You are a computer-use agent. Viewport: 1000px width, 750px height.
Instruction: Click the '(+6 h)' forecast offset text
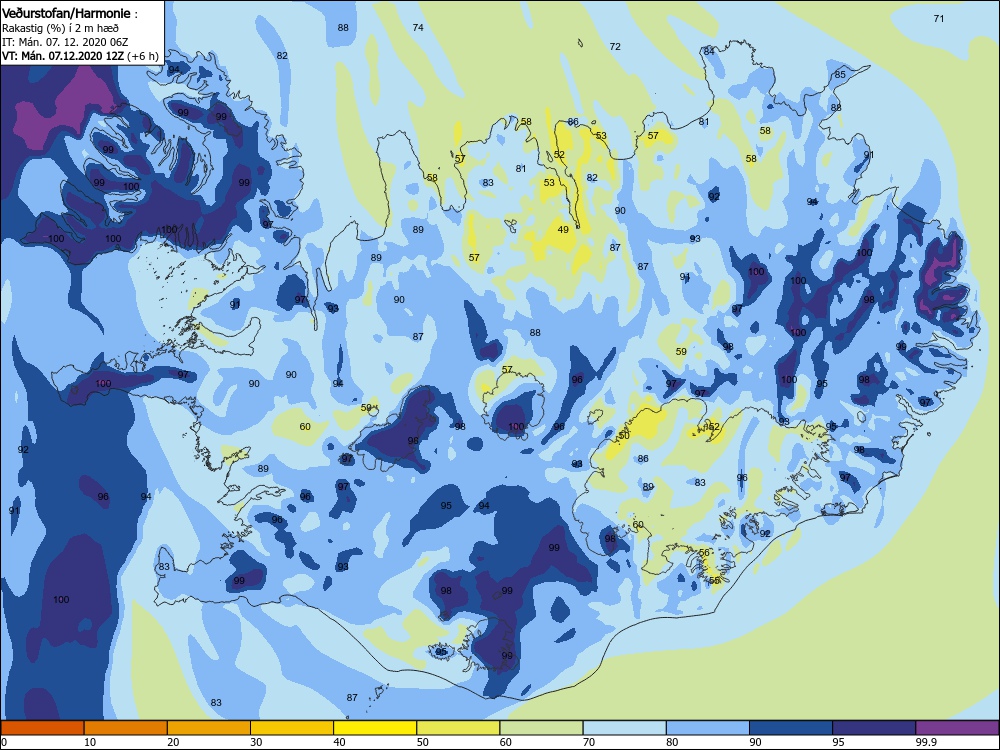143,56
